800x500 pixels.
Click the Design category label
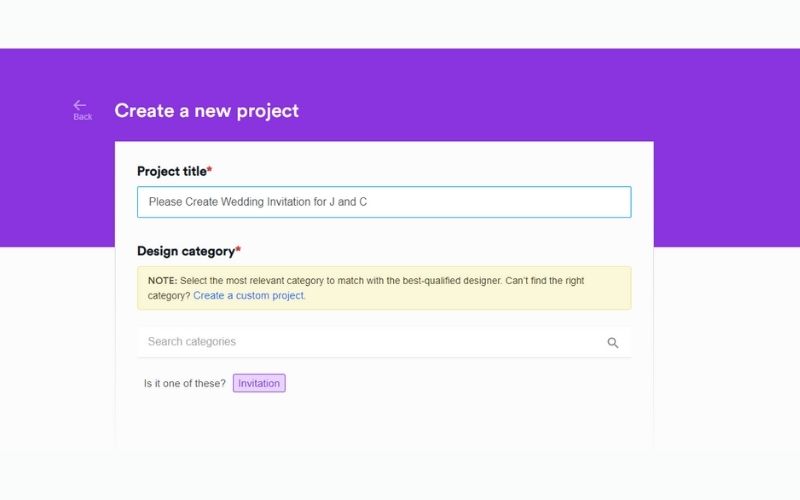[x=185, y=251]
